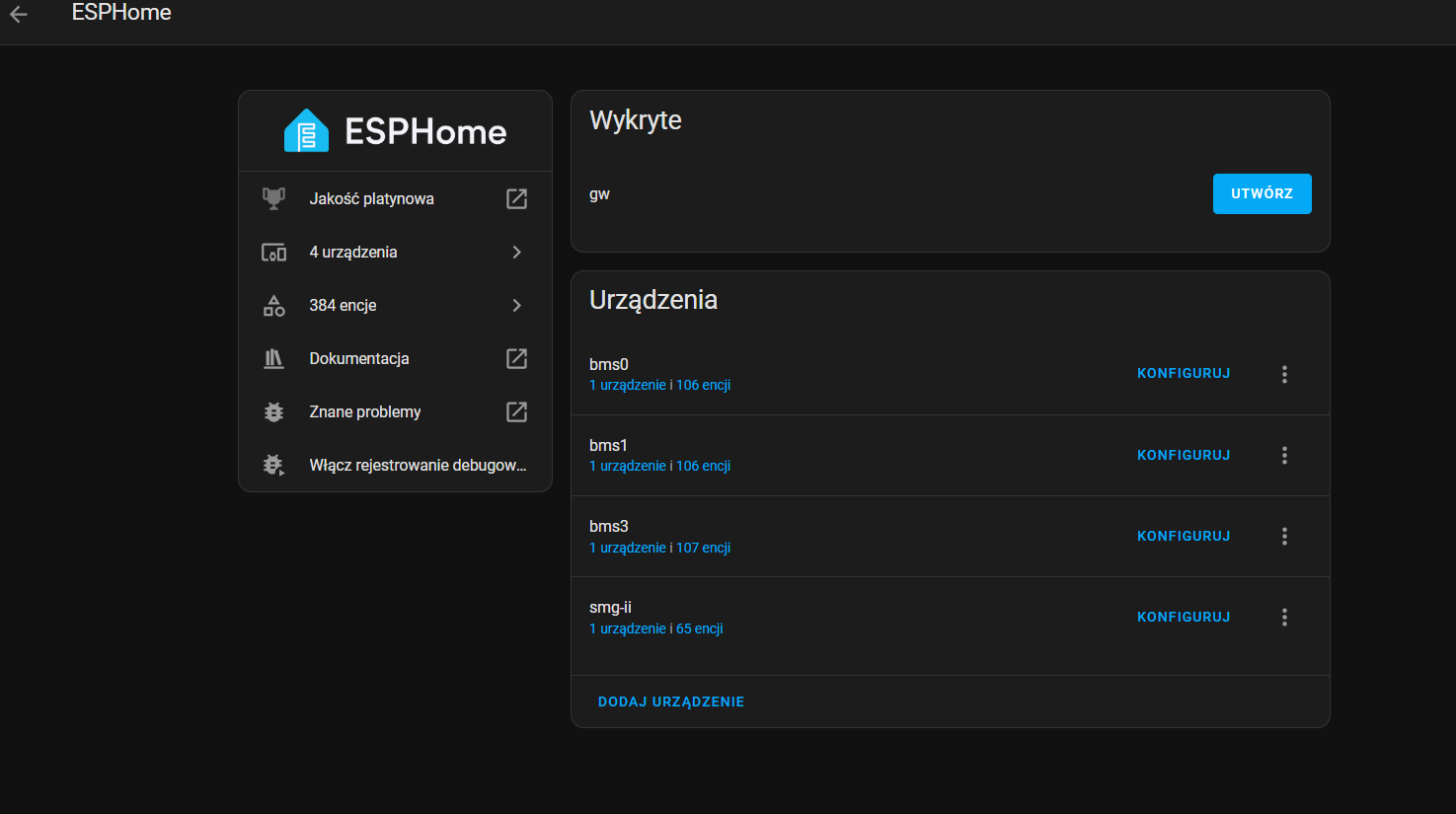
Task: Click KONFIGURUJ for bms1
Action: [x=1184, y=455]
